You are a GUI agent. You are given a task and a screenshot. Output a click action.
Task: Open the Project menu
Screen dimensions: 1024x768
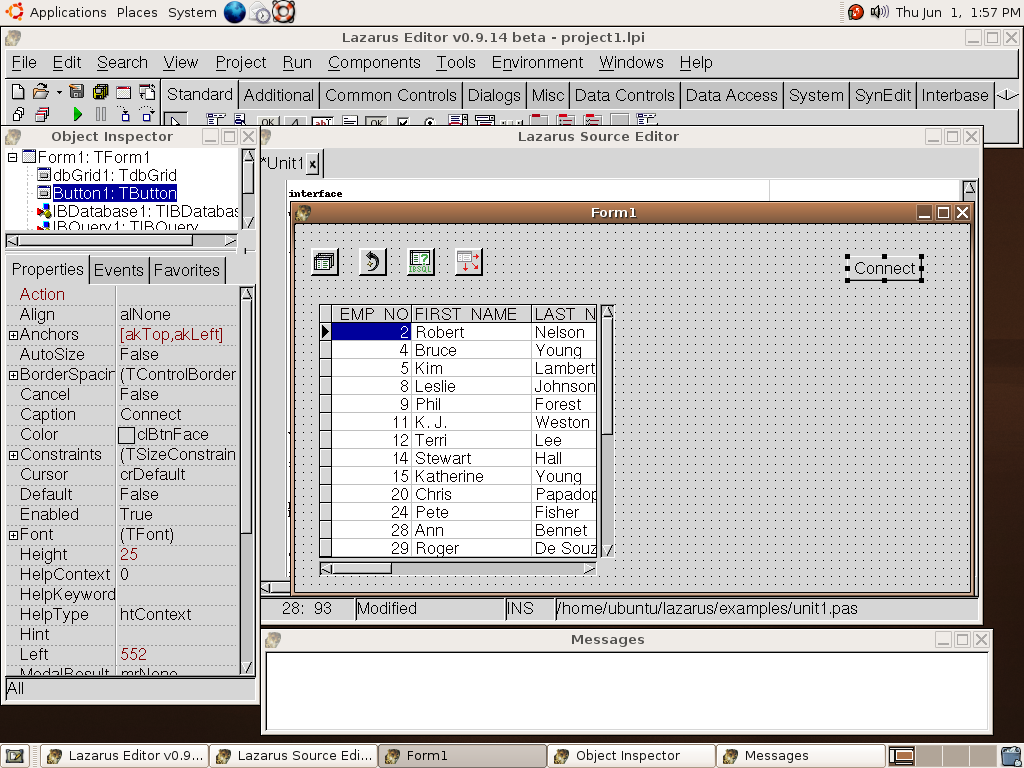[241, 63]
